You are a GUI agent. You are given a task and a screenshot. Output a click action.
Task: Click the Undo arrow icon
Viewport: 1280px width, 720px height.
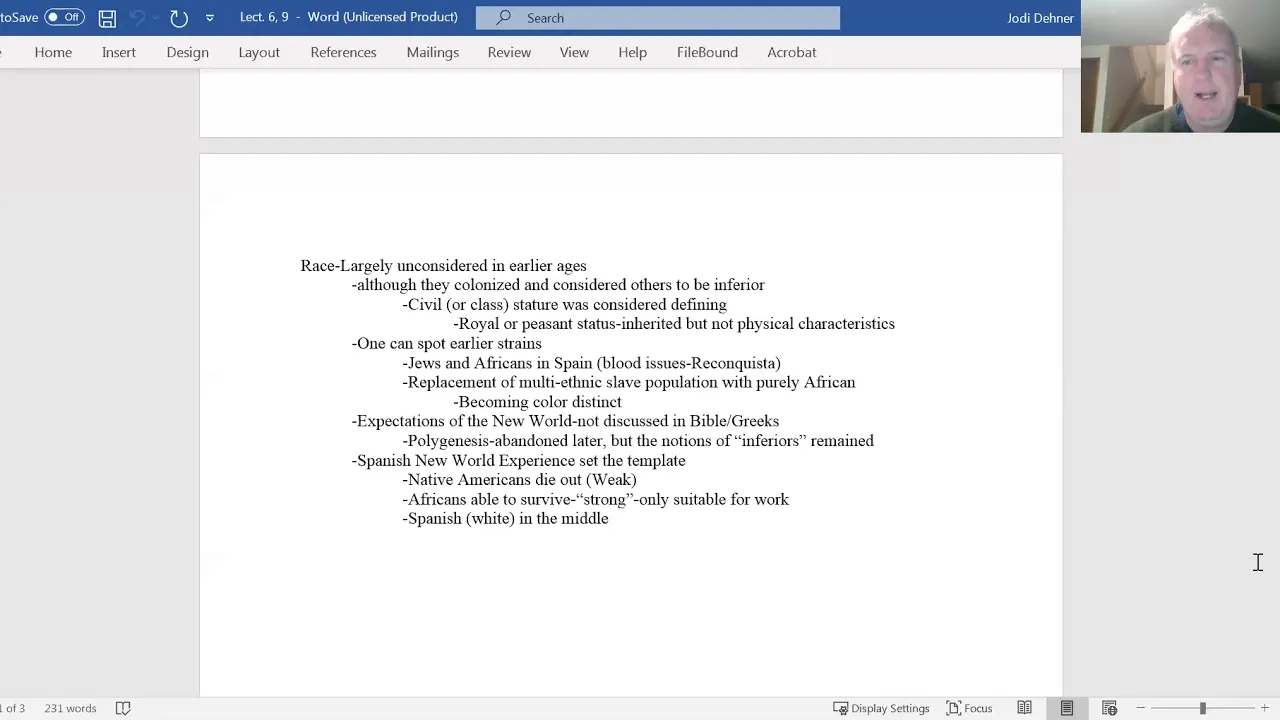coord(138,18)
